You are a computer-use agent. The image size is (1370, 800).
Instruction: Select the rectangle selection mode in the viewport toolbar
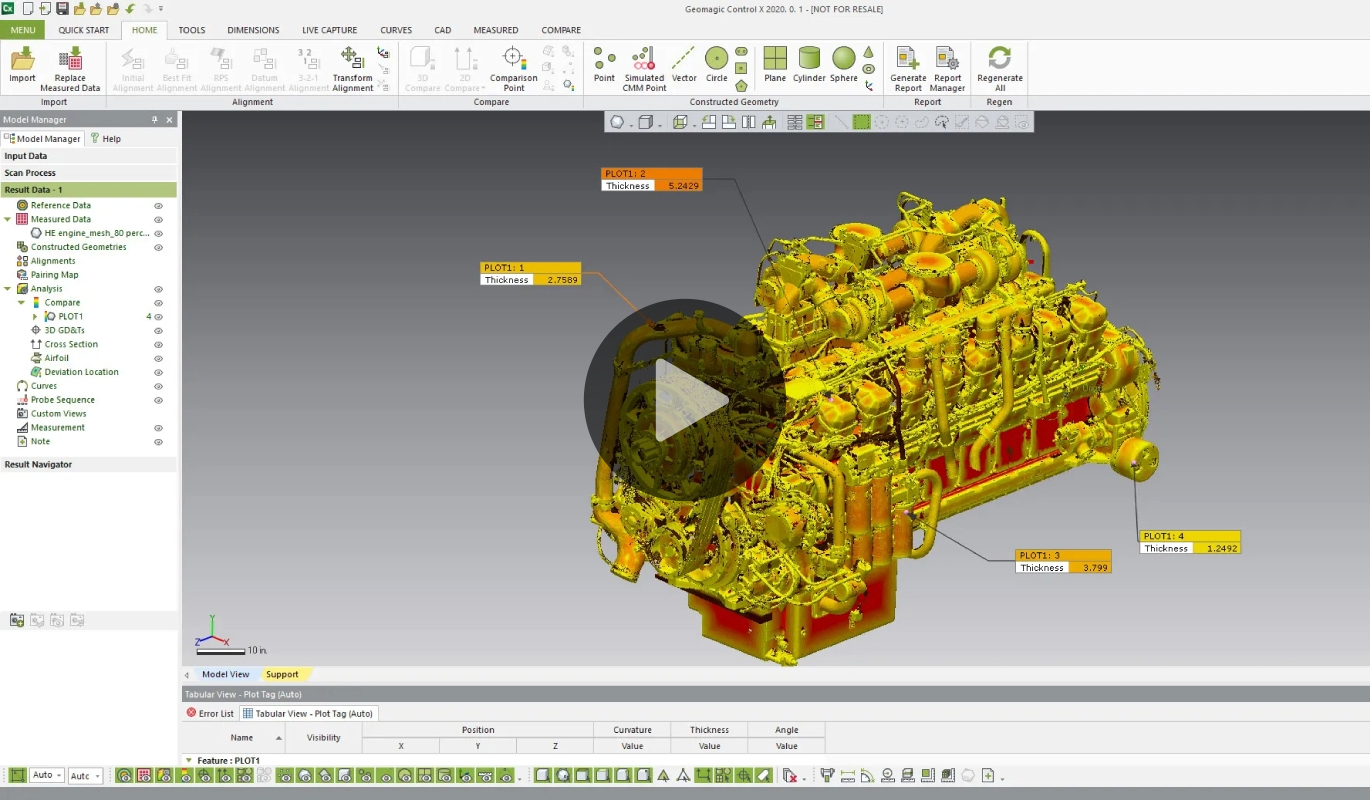861,122
